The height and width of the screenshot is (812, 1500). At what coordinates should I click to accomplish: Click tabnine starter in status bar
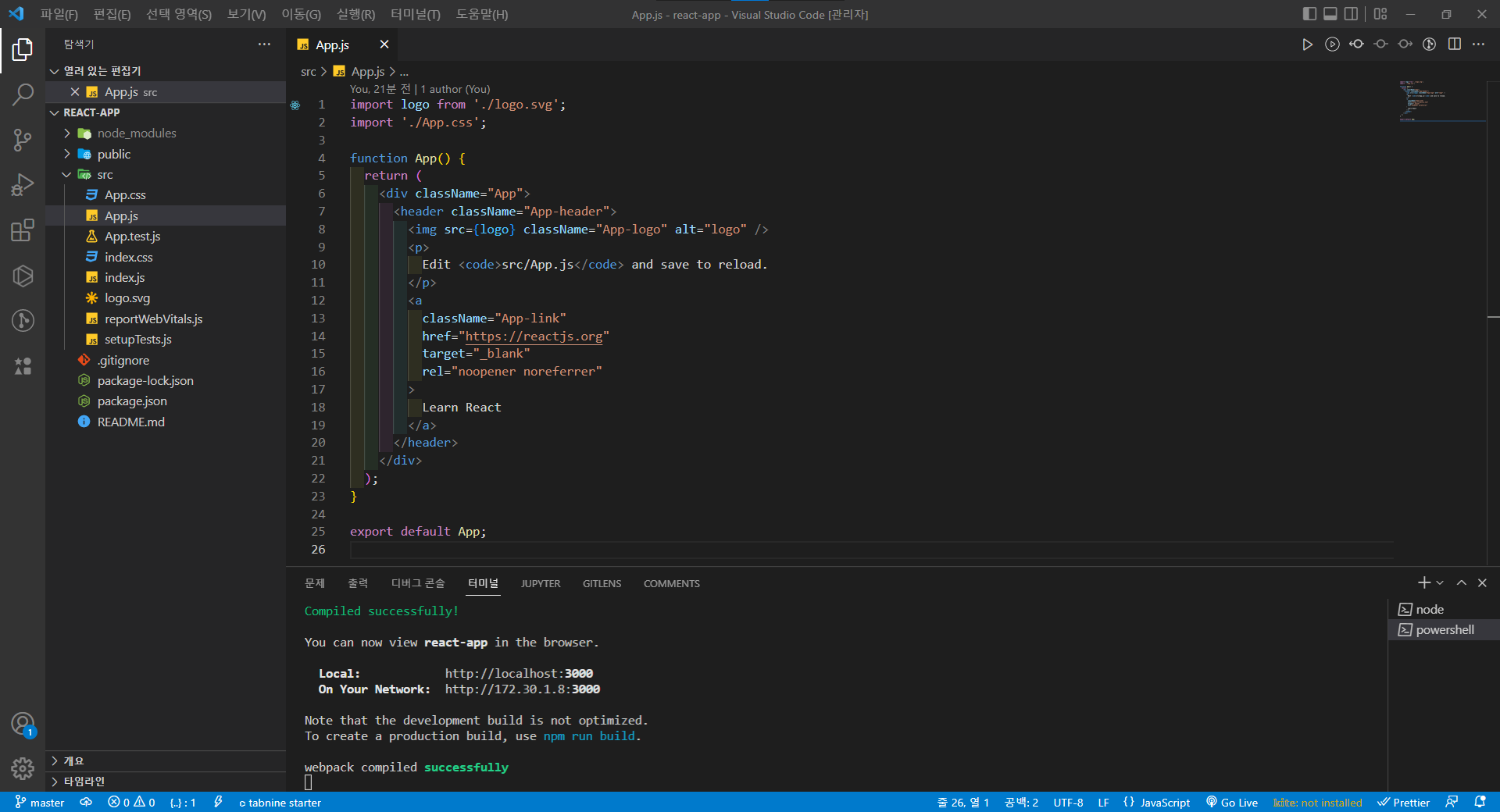(280, 803)
